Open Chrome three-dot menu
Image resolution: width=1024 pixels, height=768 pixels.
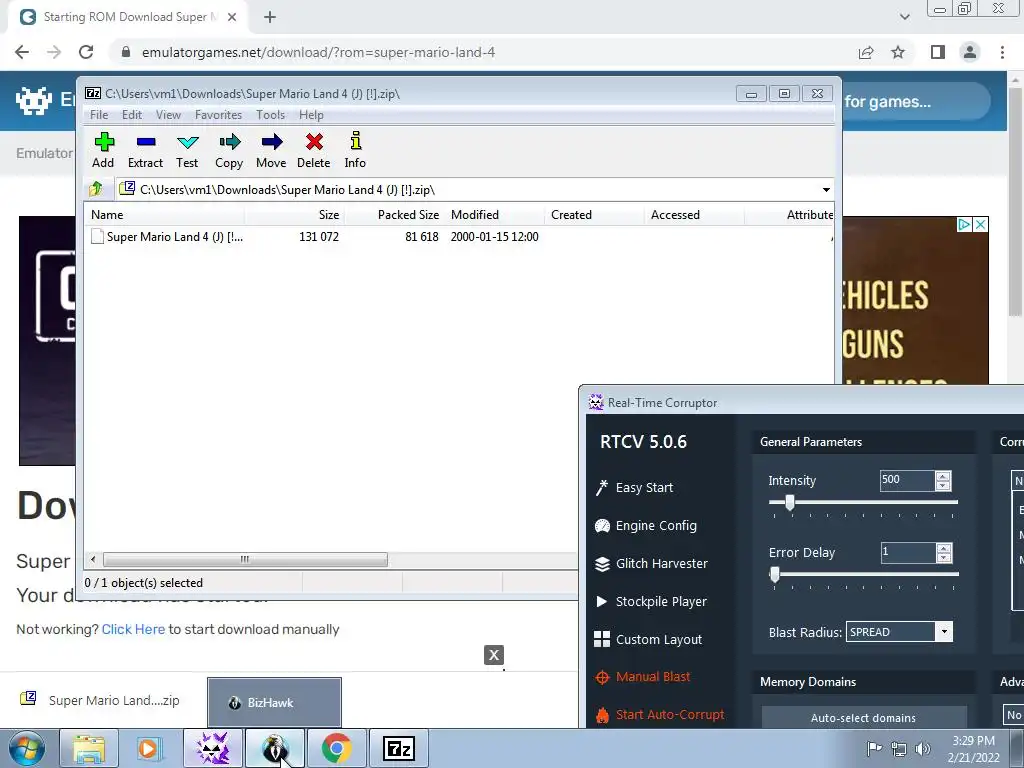click(x=1002, y=52)
